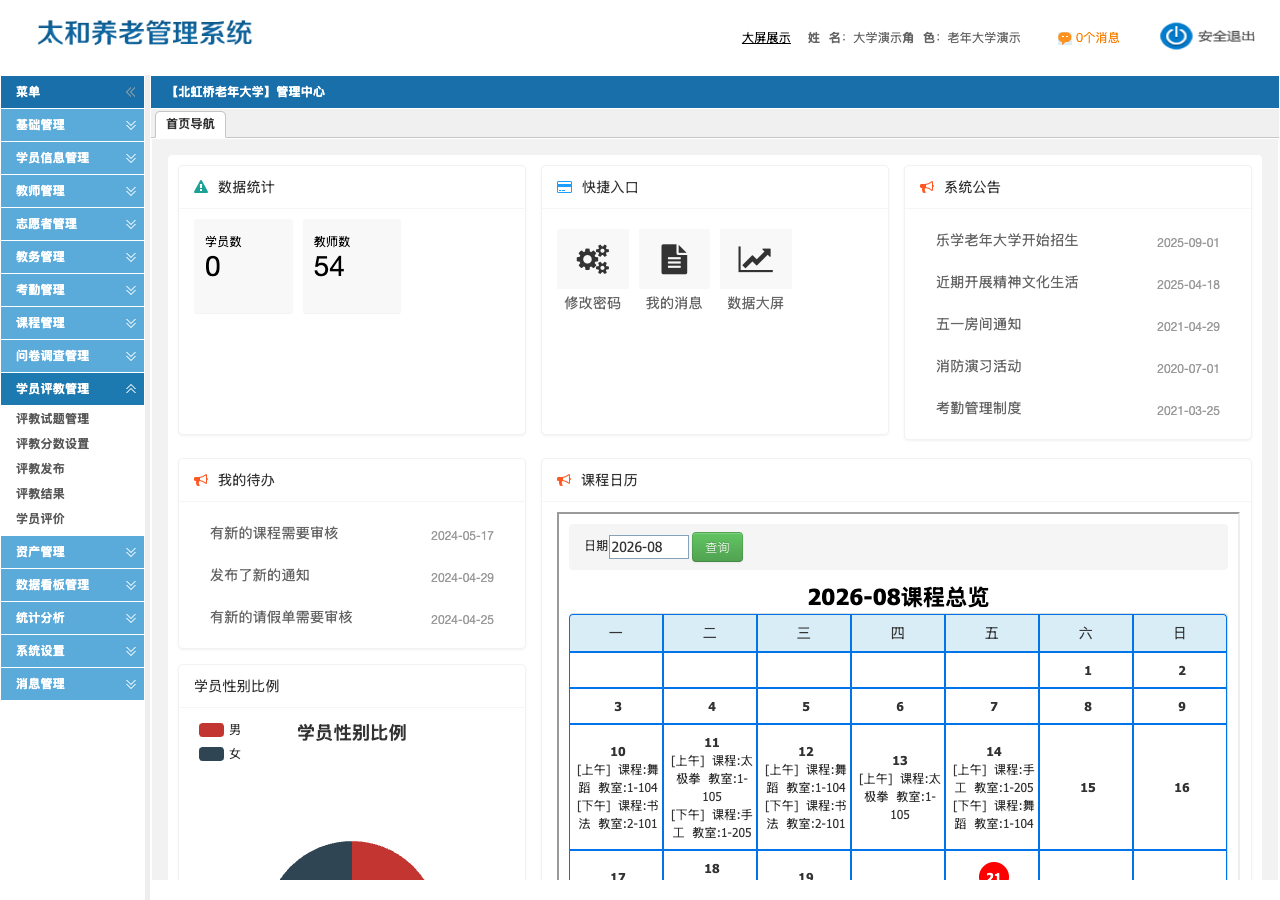This screenshot has width=1280, height=900.
Task: Click the 安全退出 power icon
Action: tap(1176, 36)
